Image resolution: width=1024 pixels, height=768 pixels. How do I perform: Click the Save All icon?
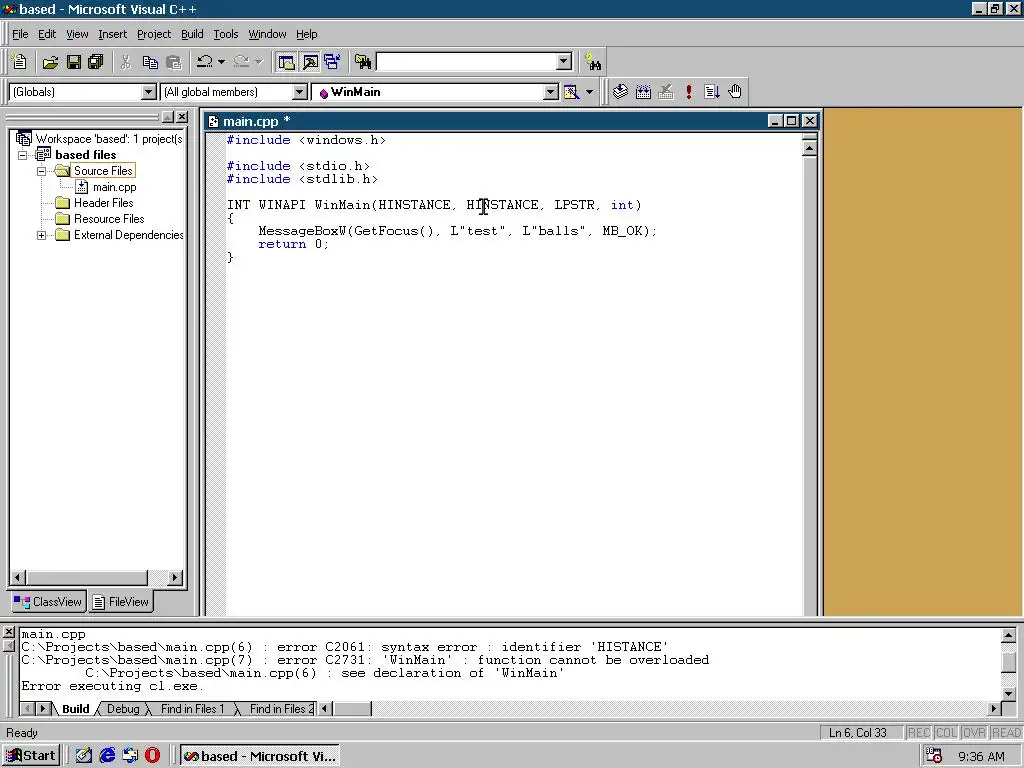click(x=96, y=62)
